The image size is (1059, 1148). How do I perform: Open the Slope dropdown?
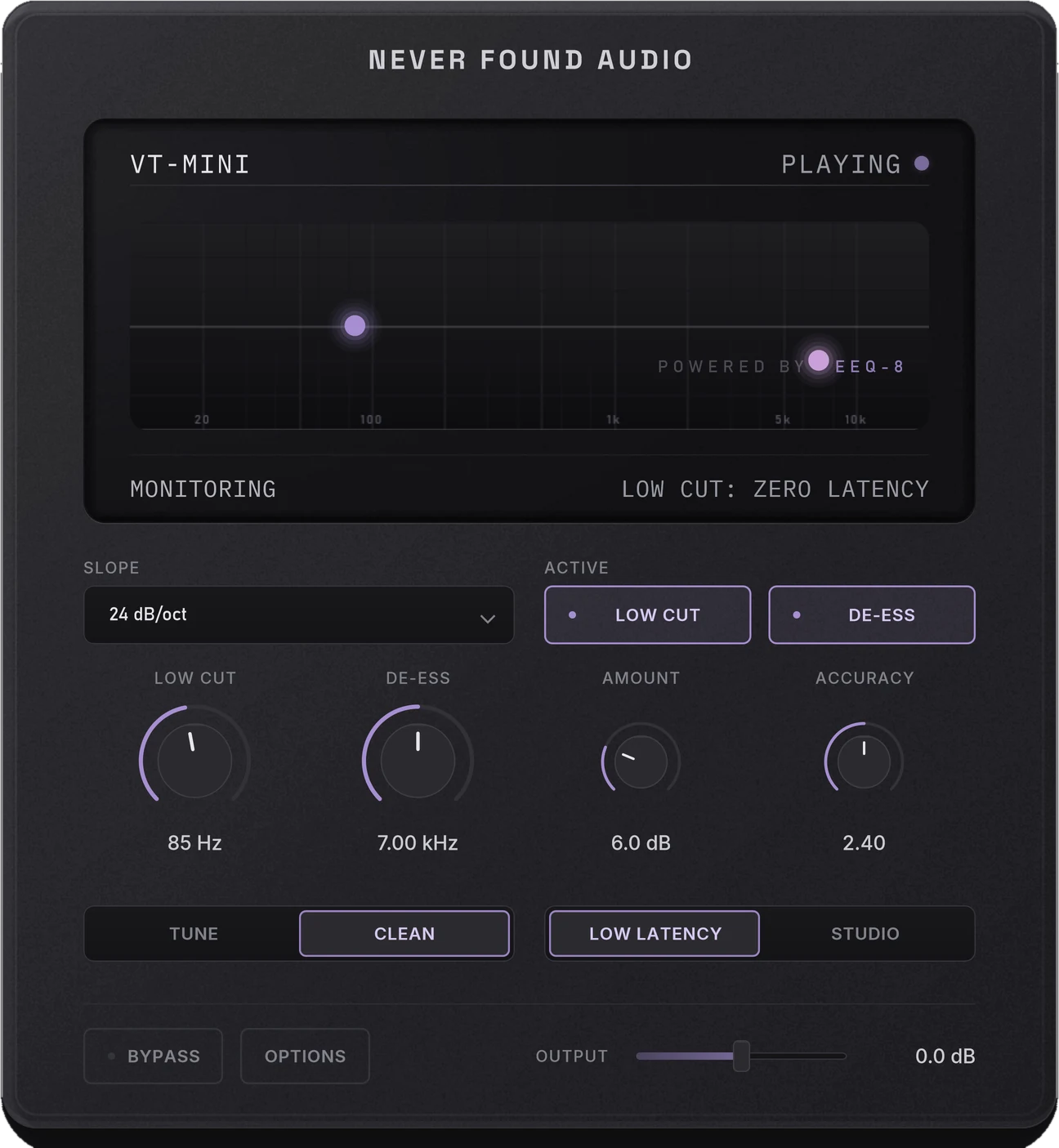pos(299,614)
